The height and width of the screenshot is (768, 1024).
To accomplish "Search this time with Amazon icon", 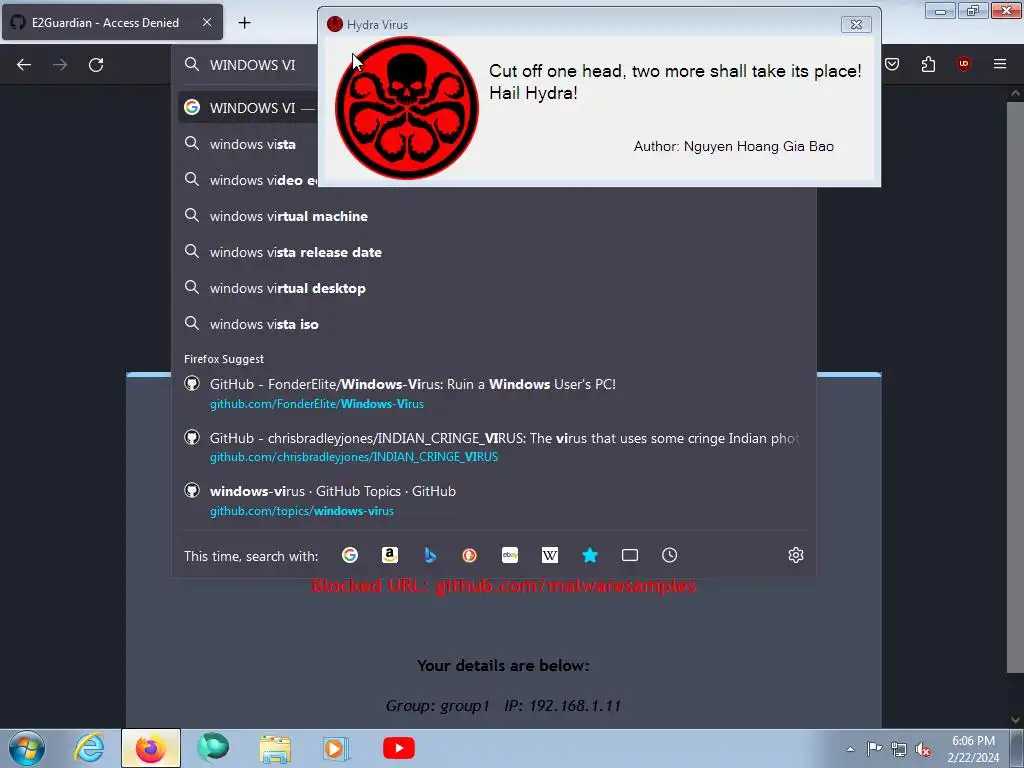I will 390,555.
